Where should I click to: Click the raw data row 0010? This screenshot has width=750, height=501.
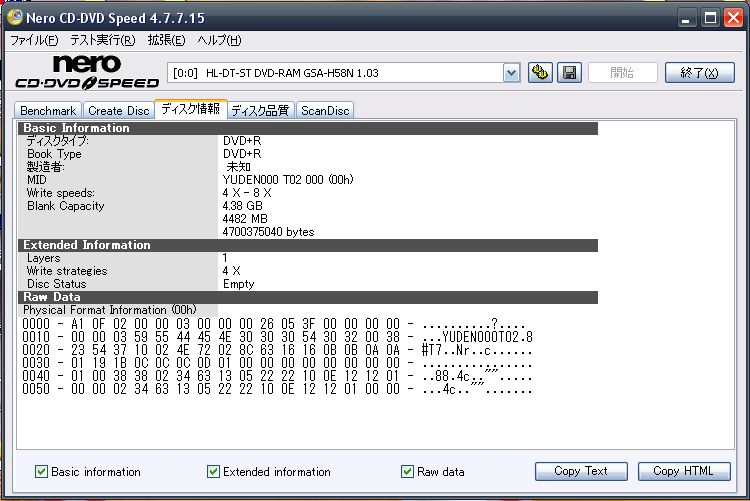[277, 337]
